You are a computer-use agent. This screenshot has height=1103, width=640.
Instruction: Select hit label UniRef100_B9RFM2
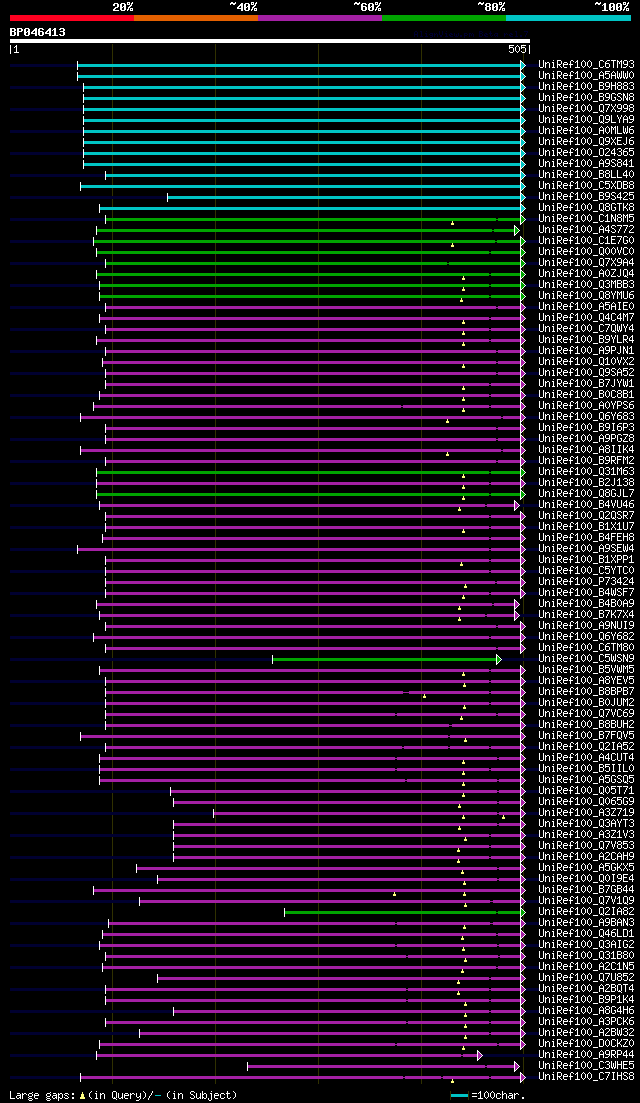click(x=587, y=461)
